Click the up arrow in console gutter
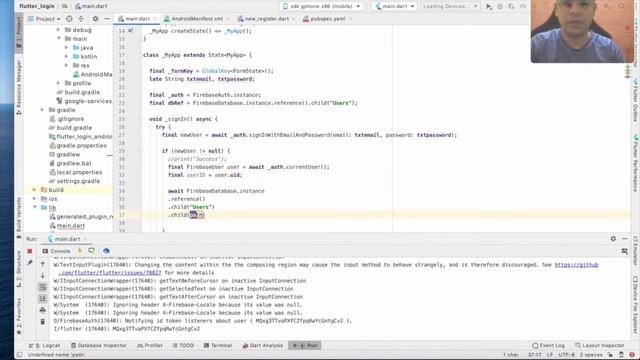This screenshot has width=640, height=360. click(x=42, y=264)
